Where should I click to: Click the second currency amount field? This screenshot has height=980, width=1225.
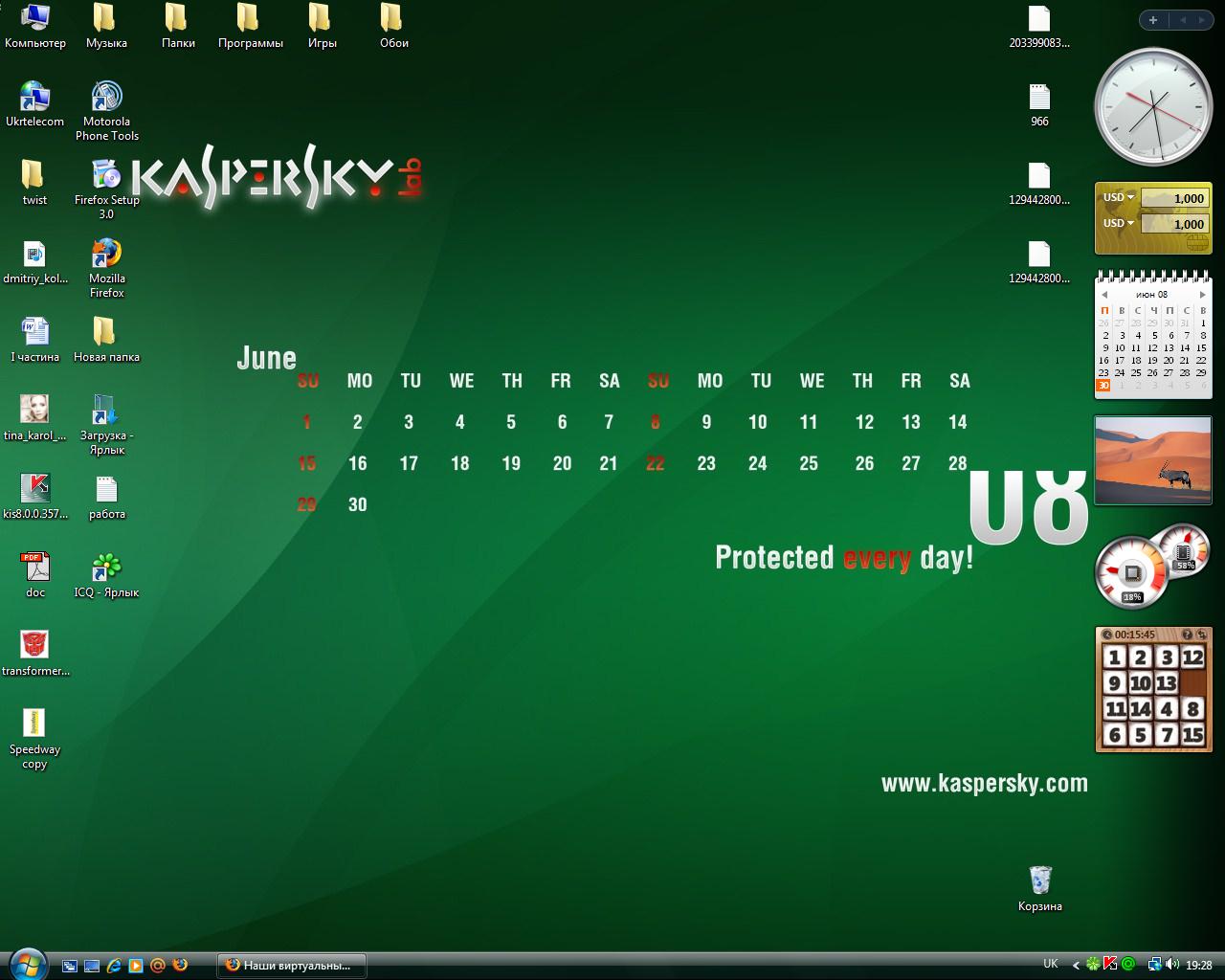pos(1174,223)
